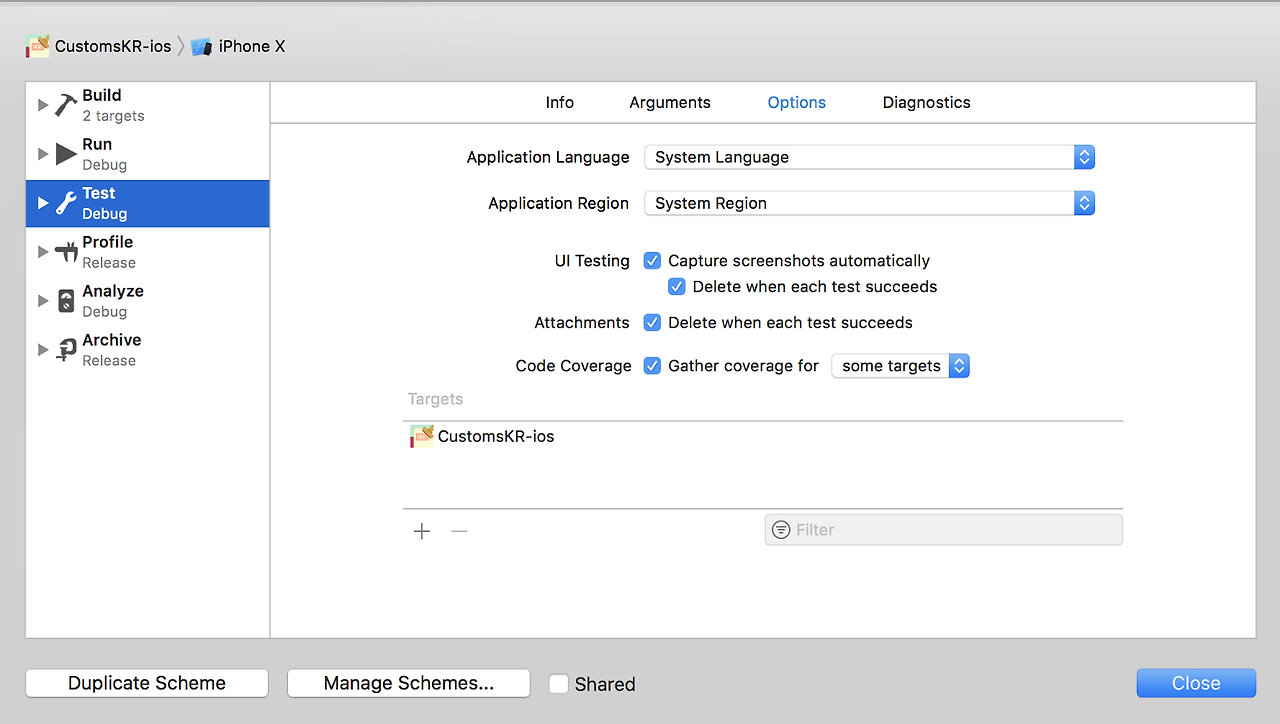Open the Application Language dropdown
The height and width of the screenshot is (724, 1280).
869,157
